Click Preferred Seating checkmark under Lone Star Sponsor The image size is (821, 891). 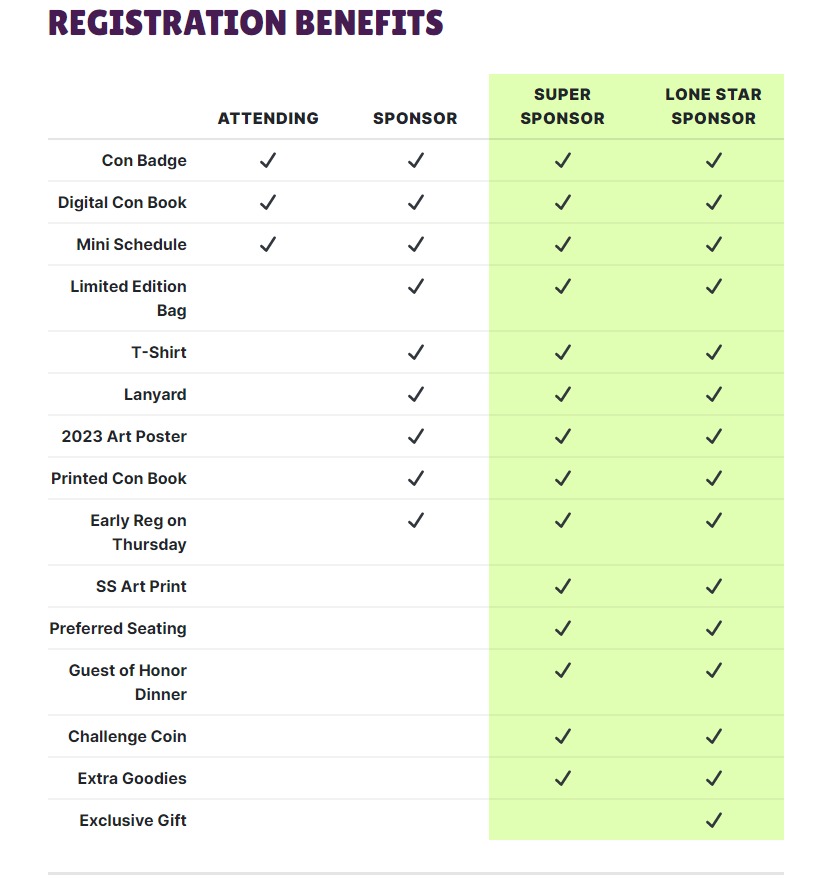pyautogui.click(x=713, y=628)
